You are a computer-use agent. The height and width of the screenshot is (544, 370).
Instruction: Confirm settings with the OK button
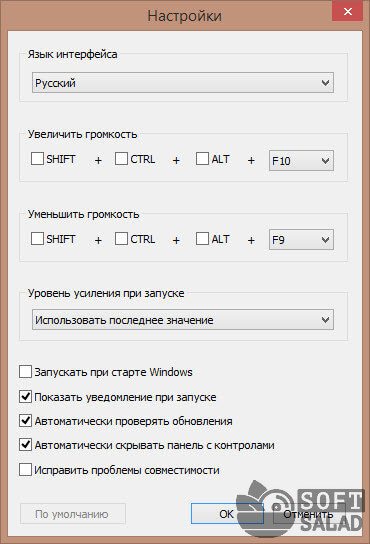[x=227, y=514]
